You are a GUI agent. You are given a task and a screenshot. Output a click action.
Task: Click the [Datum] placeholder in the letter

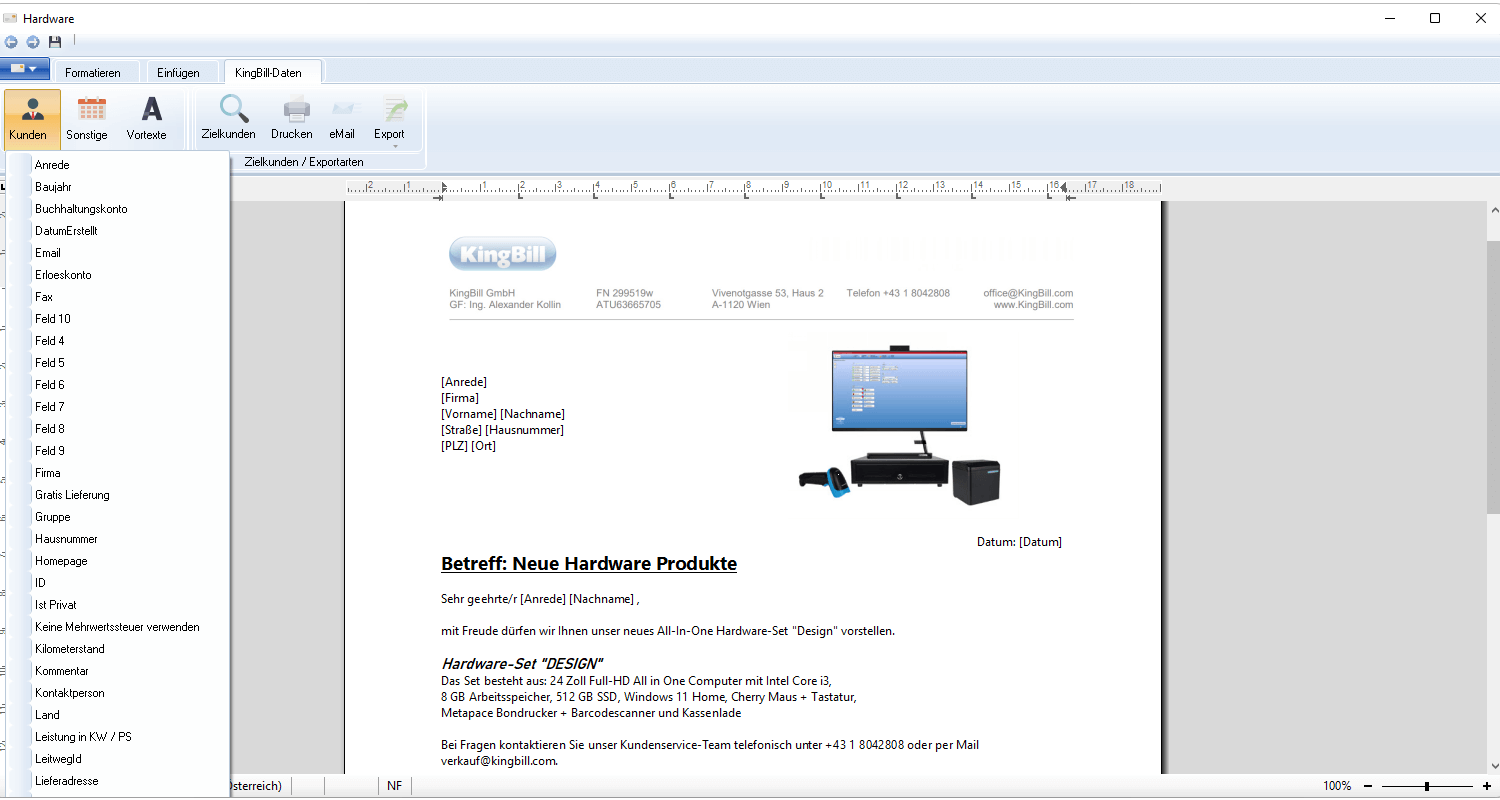(1040, 542)
